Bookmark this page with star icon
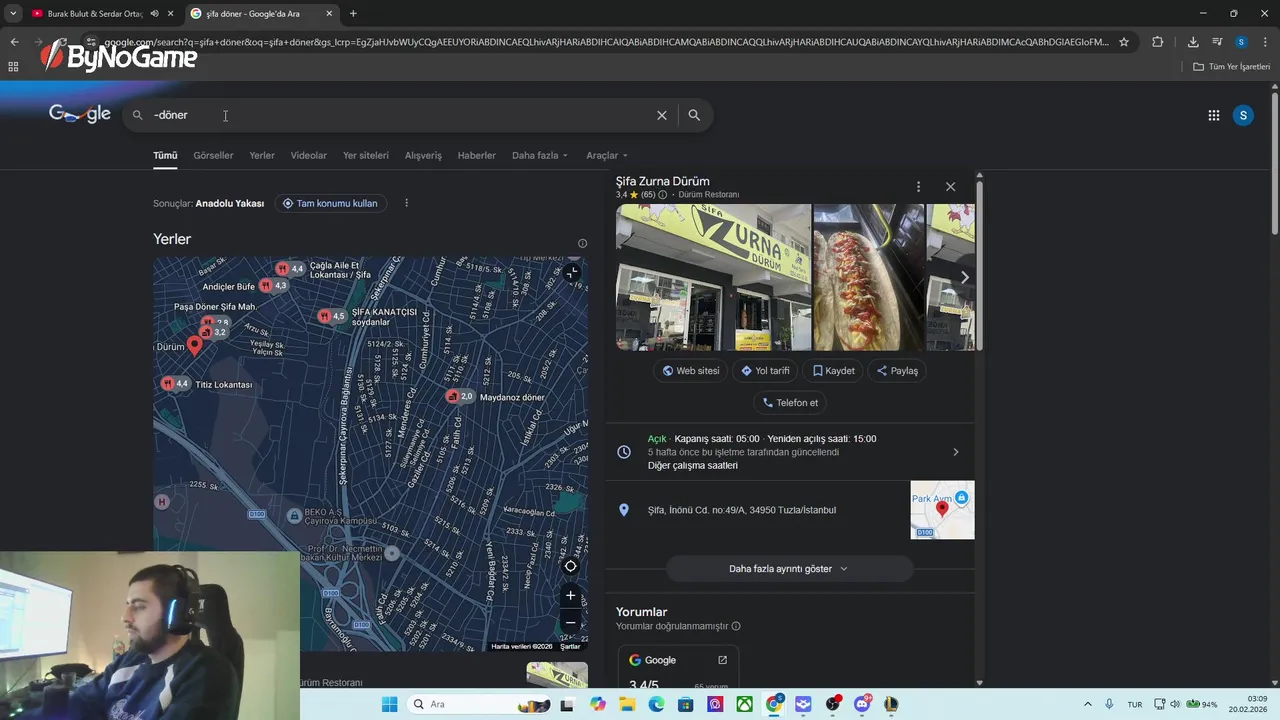This screenshot has height=720, width=1280. tap(1124, 42)
